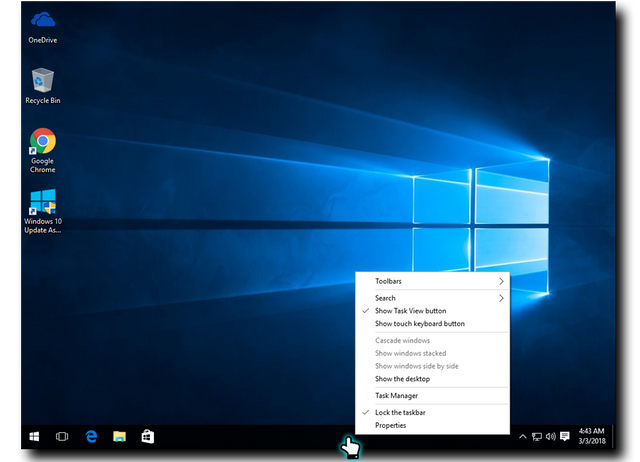Screen dimensions: 640x462
Task: Open File Explorer from the taskbar
Action: [x=118, y=437]
